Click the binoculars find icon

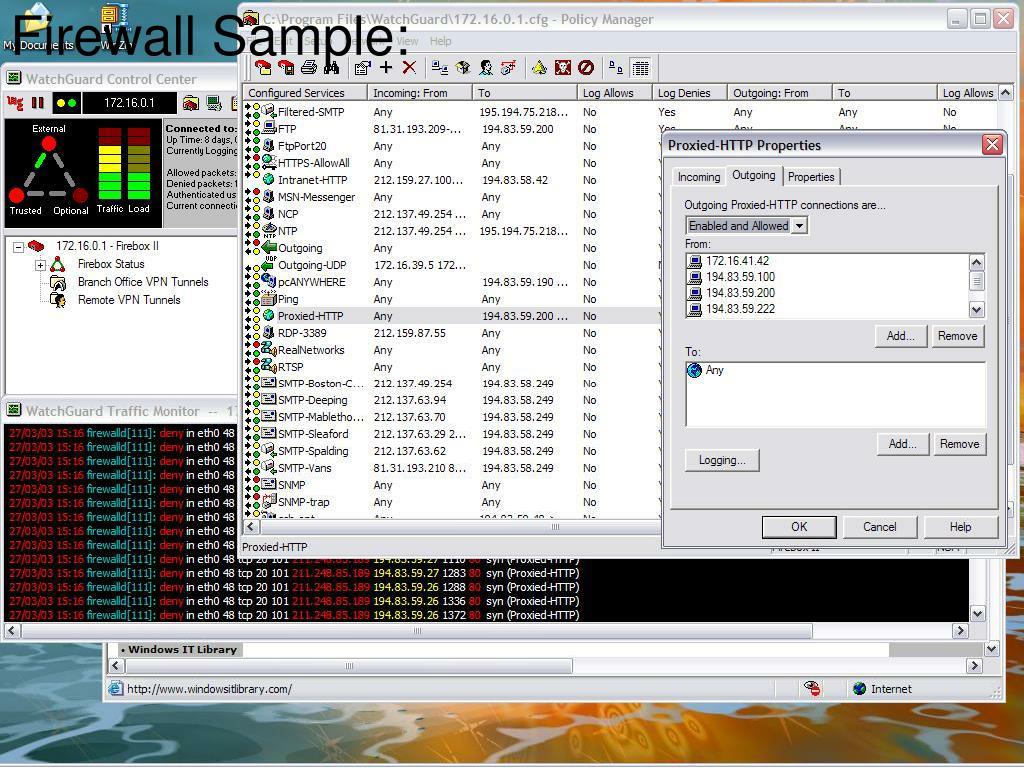332,67
